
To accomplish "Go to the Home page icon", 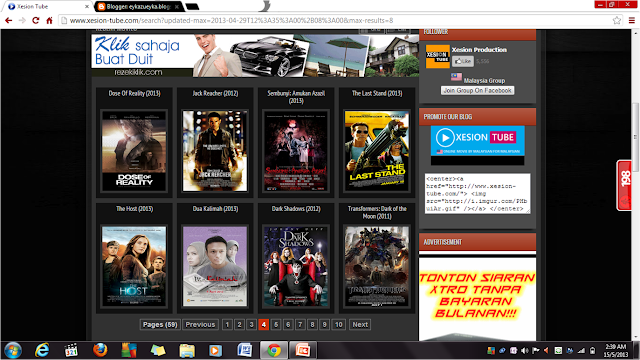I will [x=49, y=20].
